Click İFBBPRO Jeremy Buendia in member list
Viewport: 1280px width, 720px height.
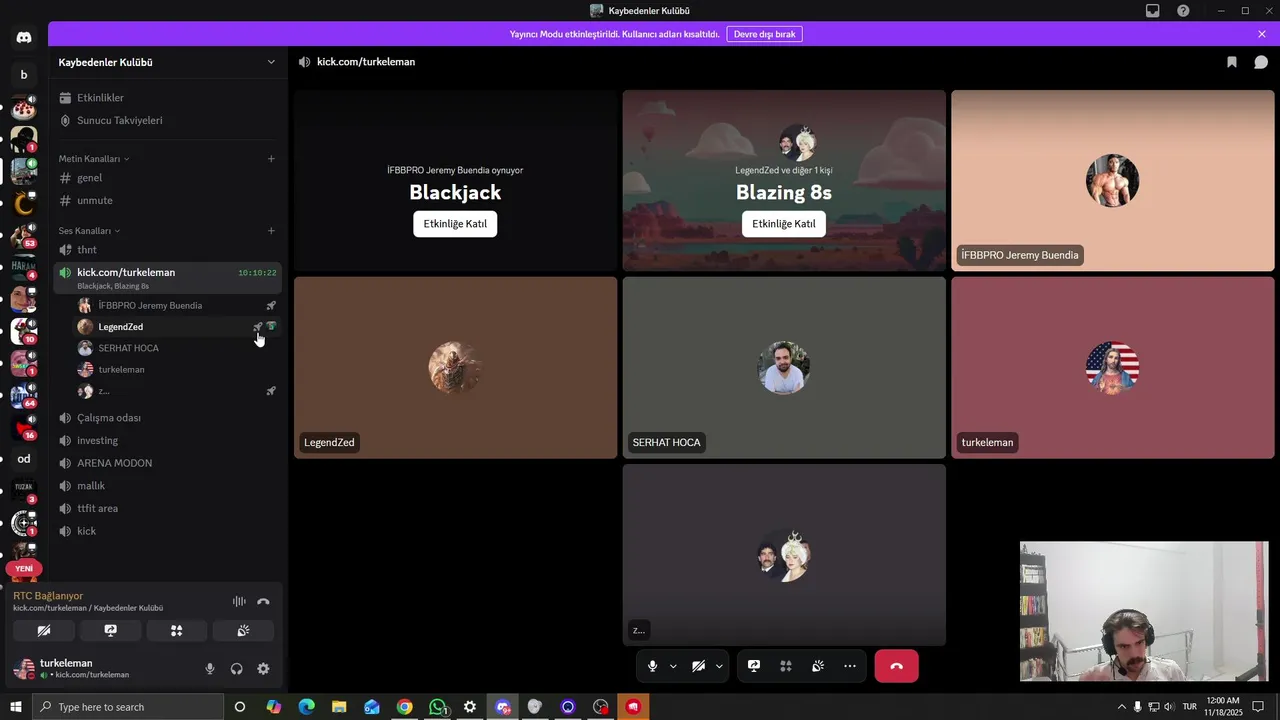[x=177, y=305]
